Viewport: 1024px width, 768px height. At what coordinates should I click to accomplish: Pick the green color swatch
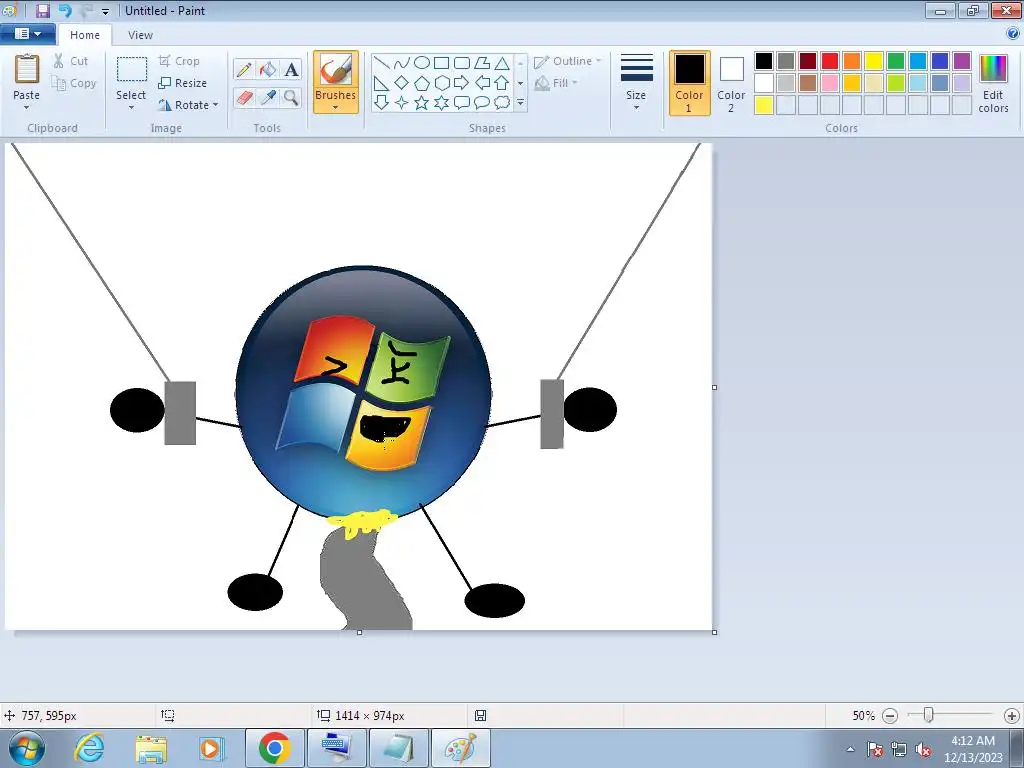(x=896, y=61)
